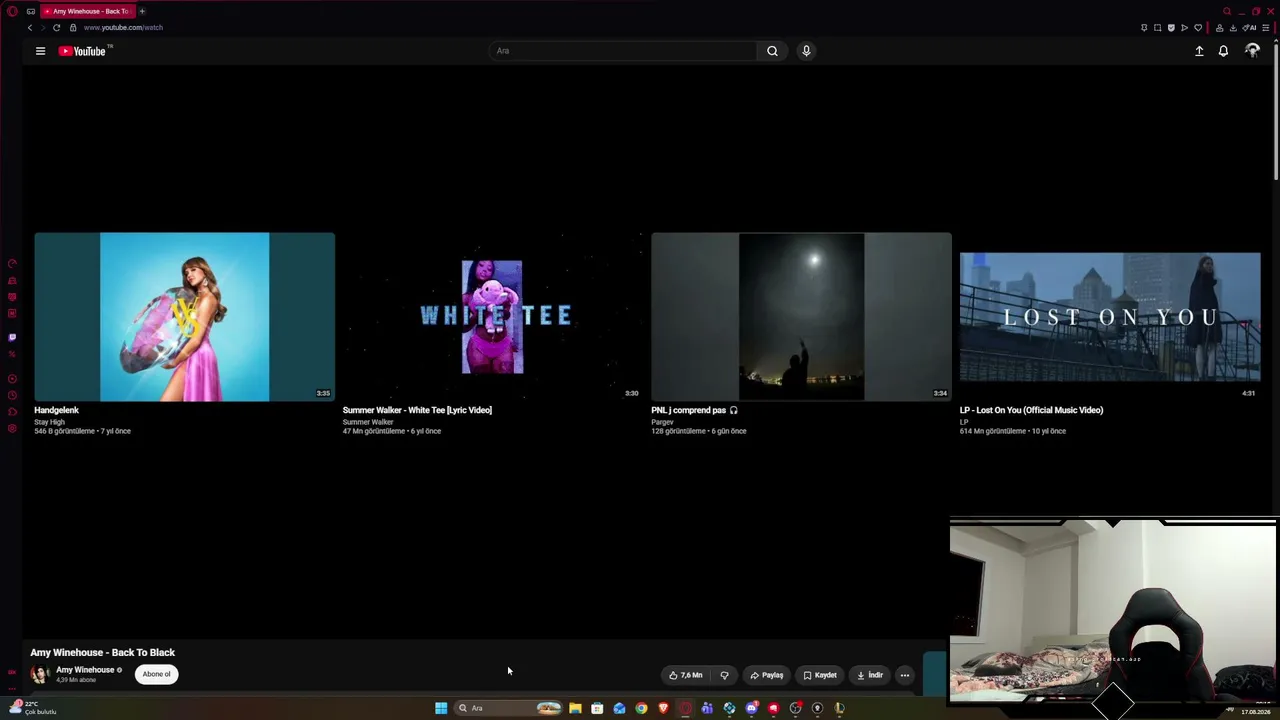1280x720 pixels.
Task: Open File Explorer from the taskbar
Action: coord(575,708)
